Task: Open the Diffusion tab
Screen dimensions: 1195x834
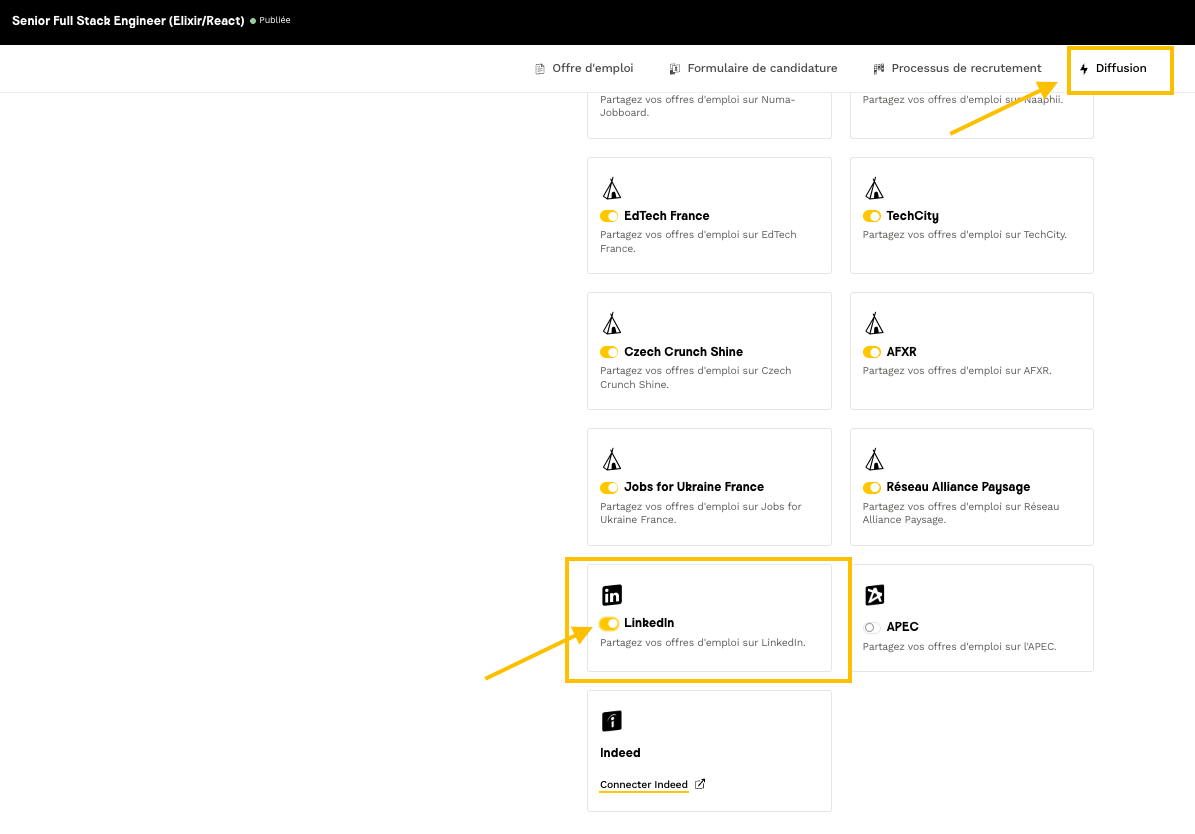Action: point(1113,69)
